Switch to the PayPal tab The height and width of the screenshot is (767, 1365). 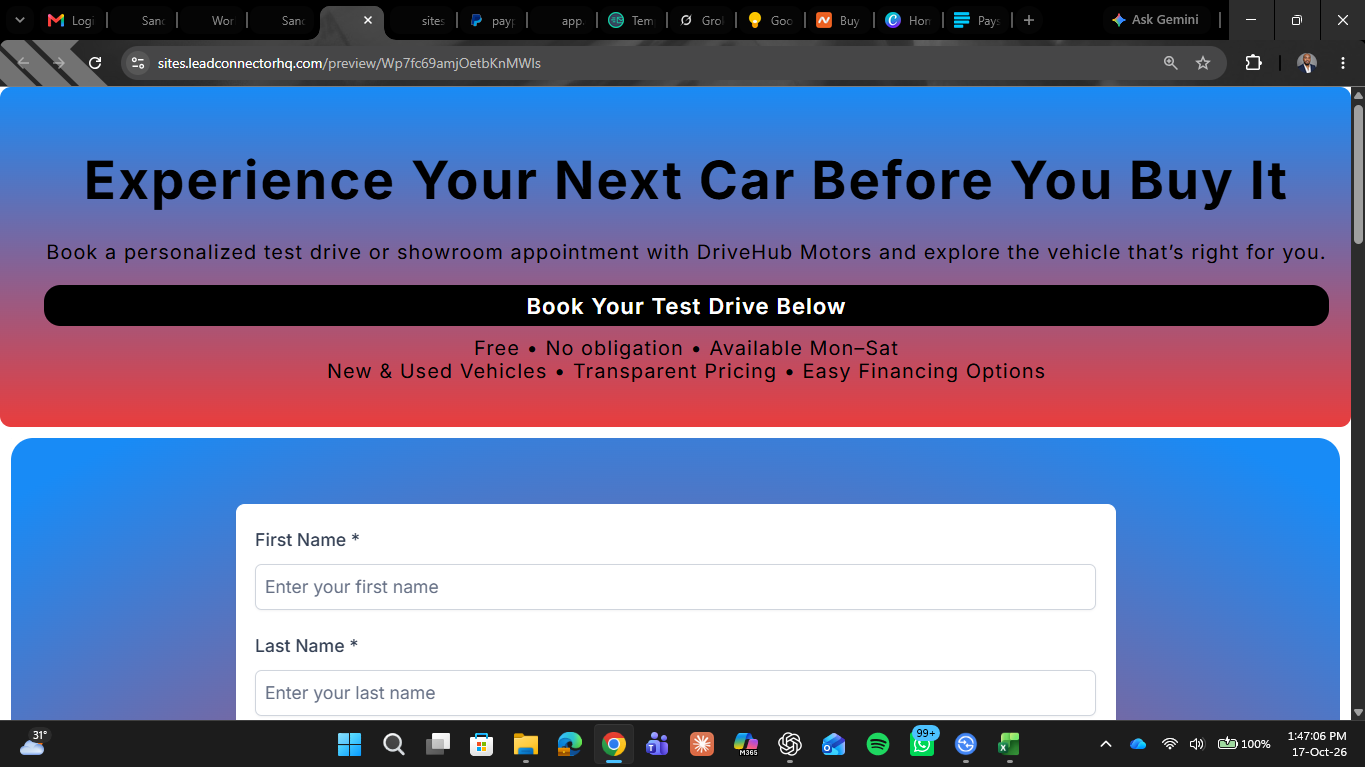click(492, 20)
